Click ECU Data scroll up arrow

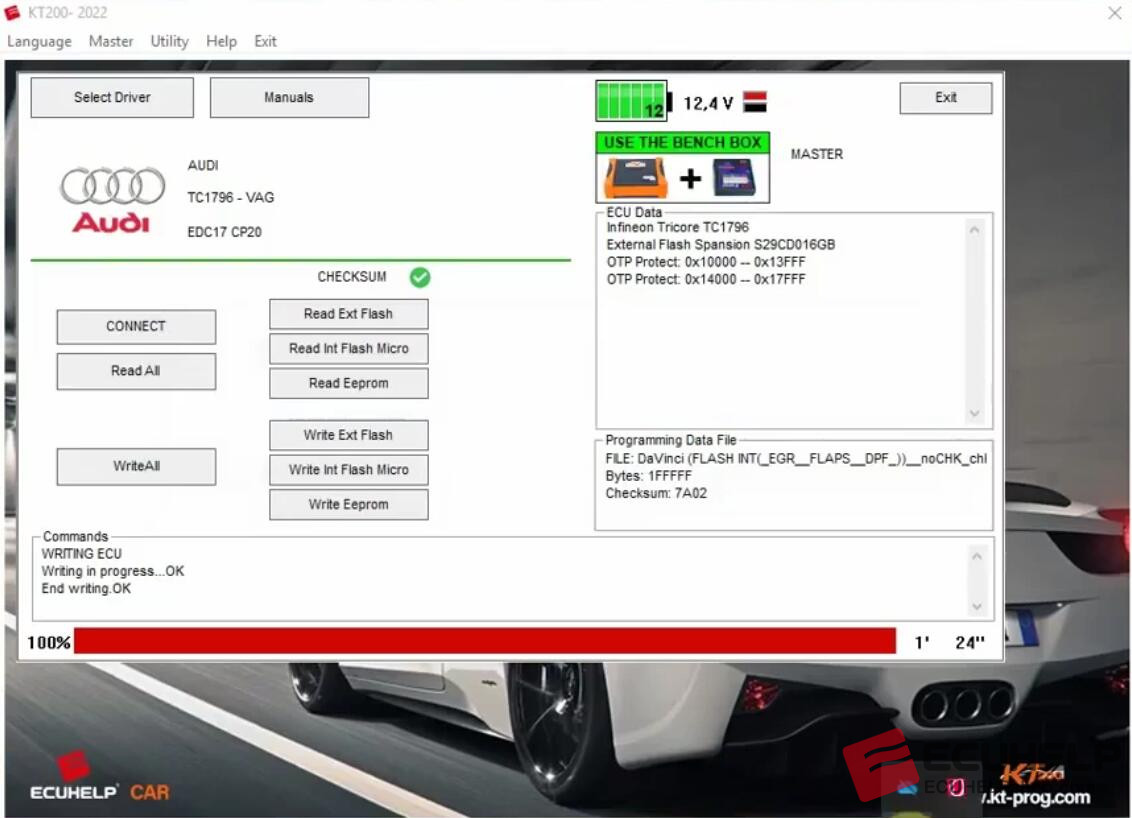pos(975,230)
